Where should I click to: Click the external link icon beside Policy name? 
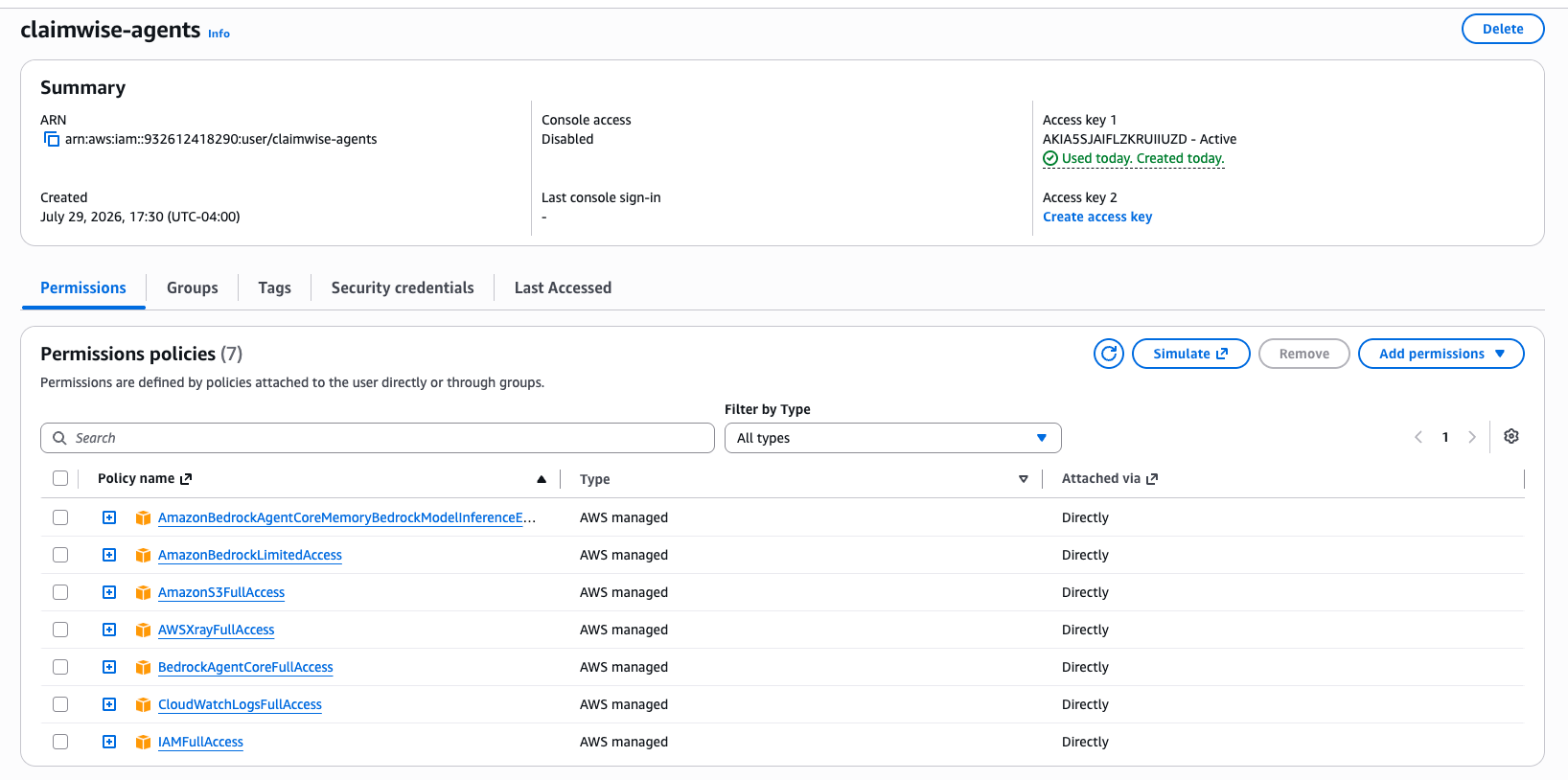pyautogui.click(x=186, y=478)
